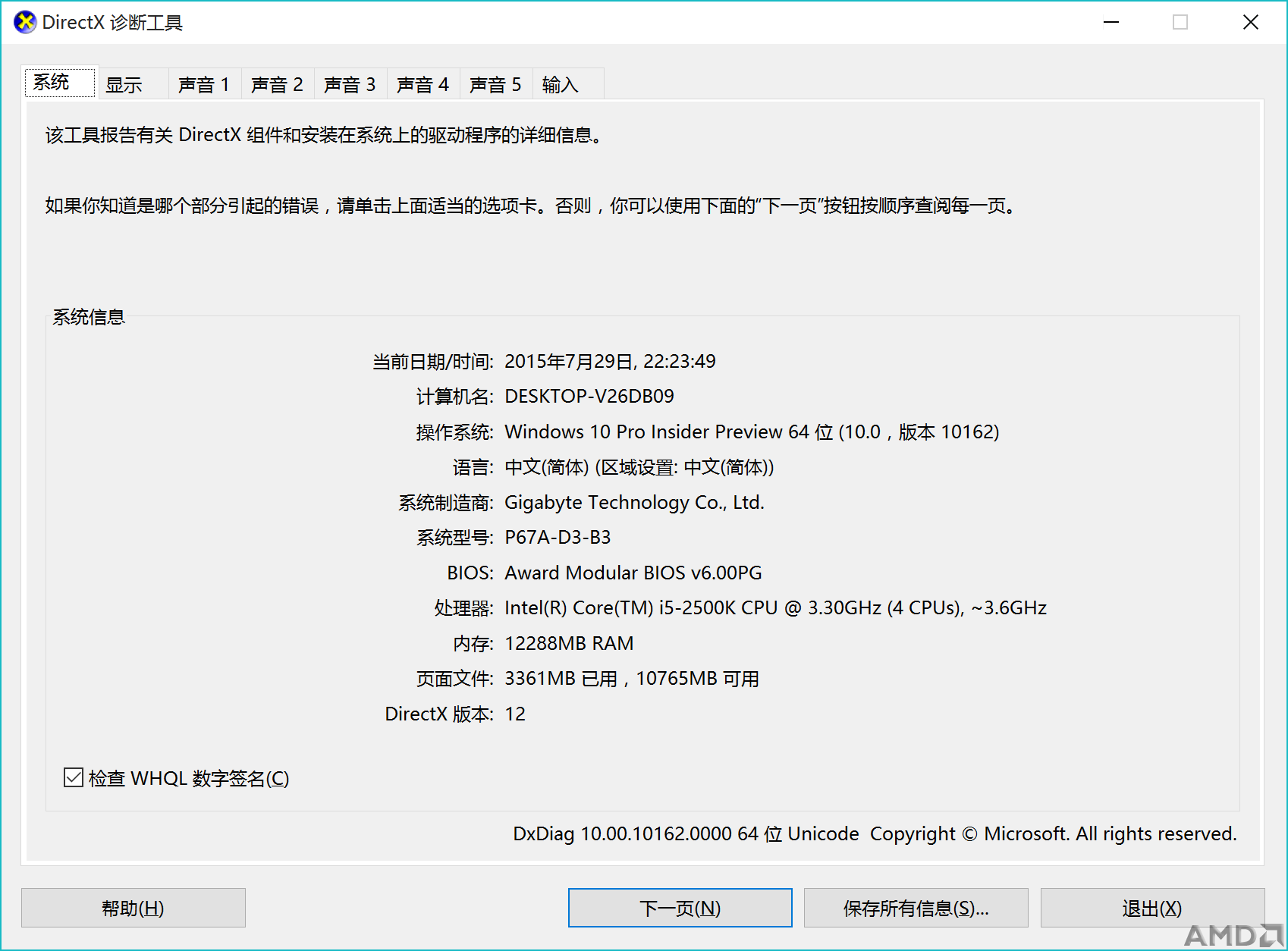The height and width of the screenshot is (951, 1288).
Task: Close the DirectX diagnostic window
Action: click(x=1251, y=22)
